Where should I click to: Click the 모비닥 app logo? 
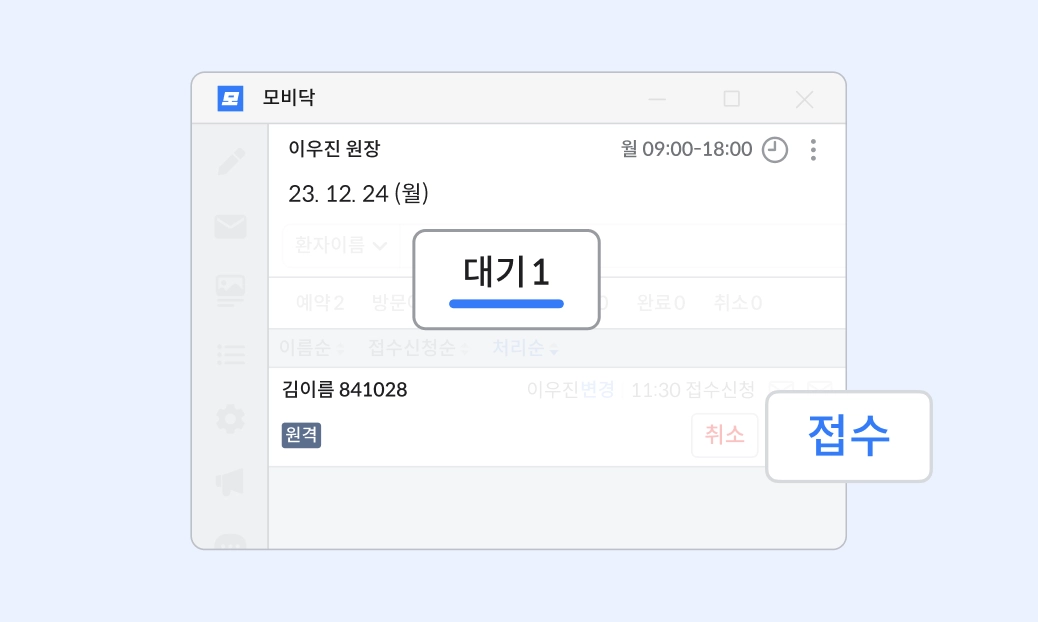pos(231,98)
